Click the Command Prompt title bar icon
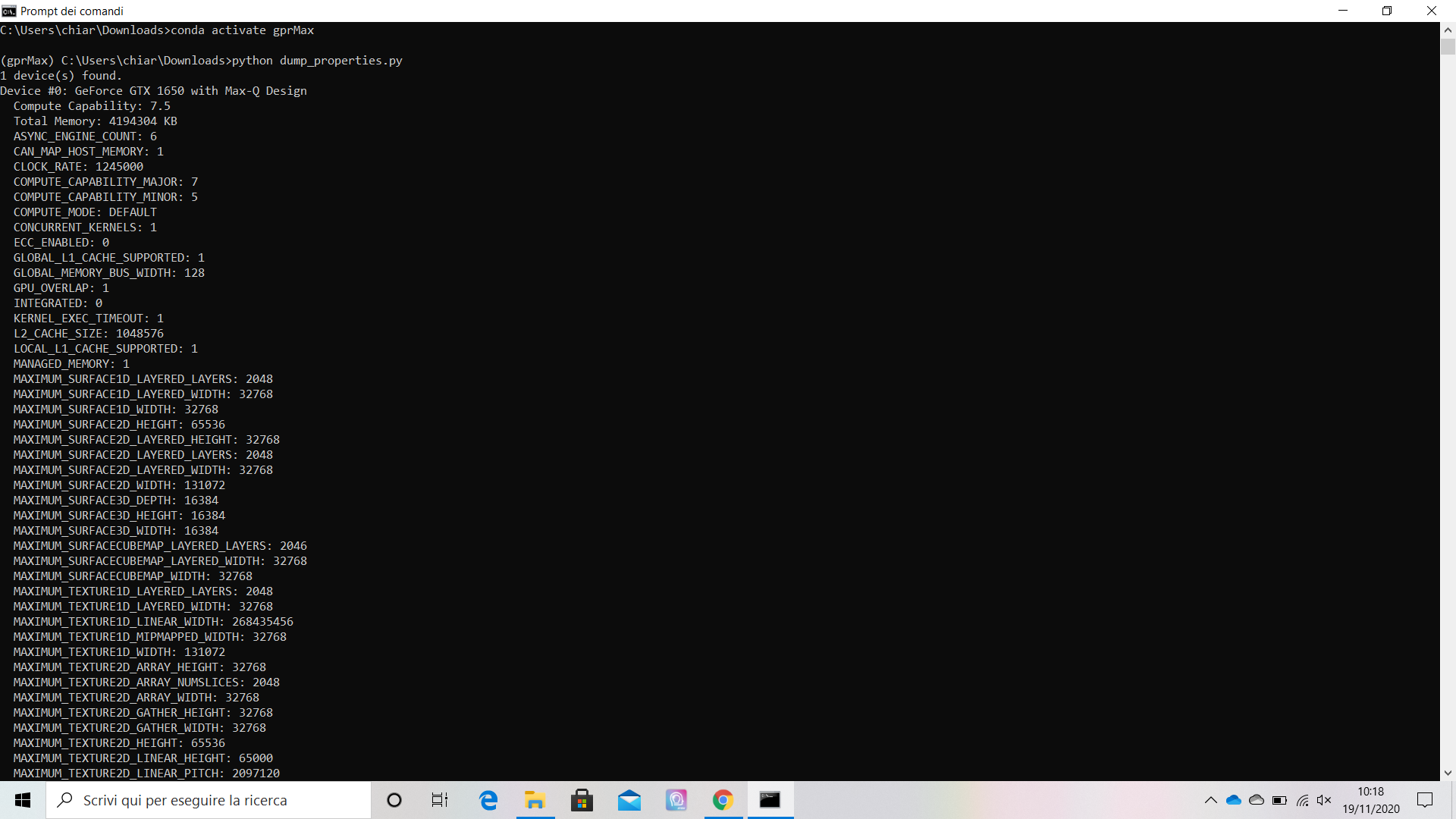 tap(9, 11)
